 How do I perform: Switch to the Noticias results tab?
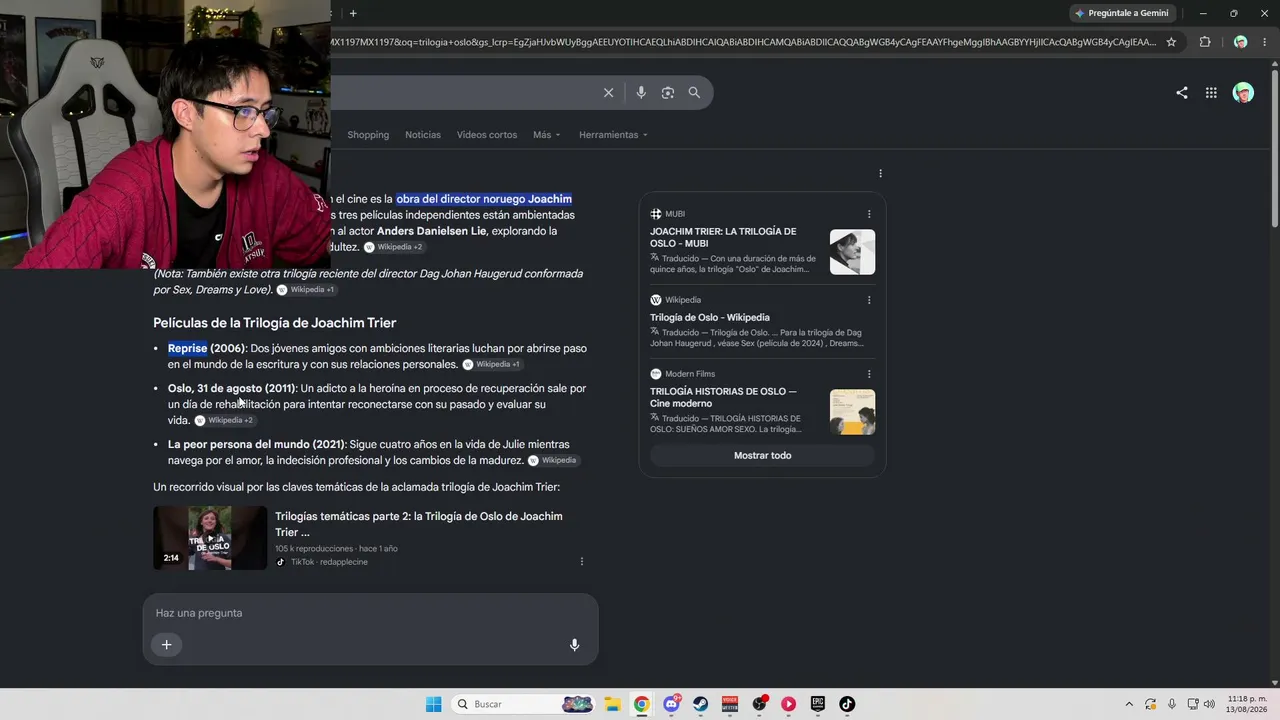point(423,135)
